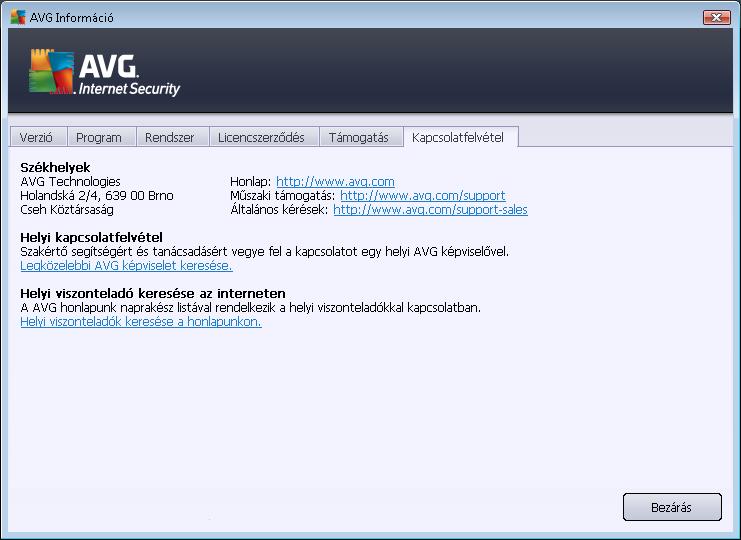Select the Rendszer tab
Viewport: 741px width, 540px height.
[172, 137]
